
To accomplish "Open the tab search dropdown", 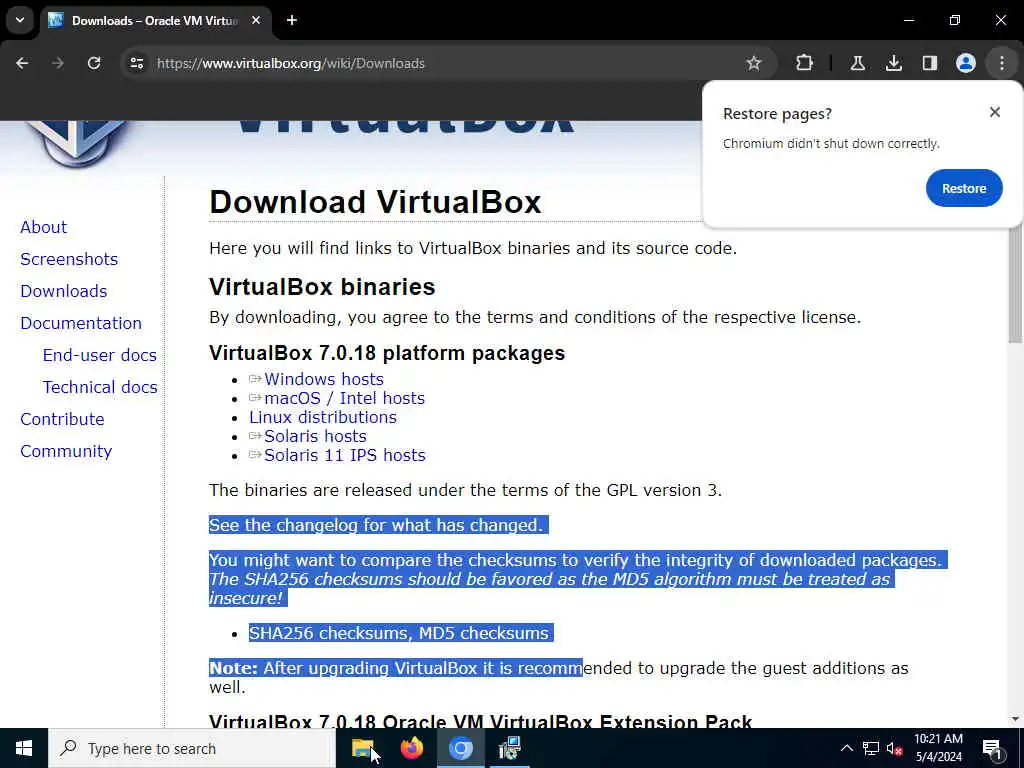I will [x=20, y=20].
